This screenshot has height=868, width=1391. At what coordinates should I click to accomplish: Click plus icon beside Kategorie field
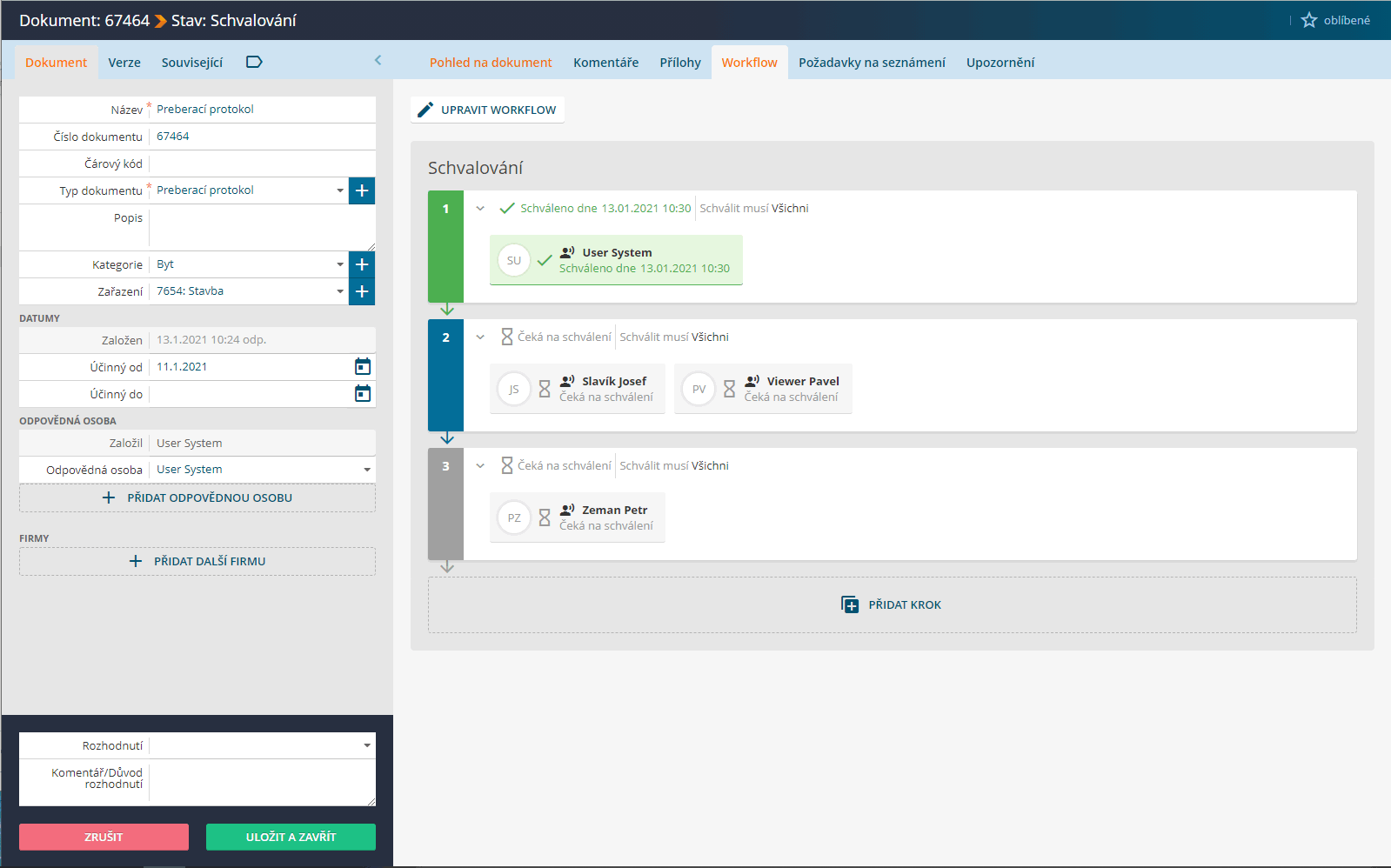pos(362,264)
